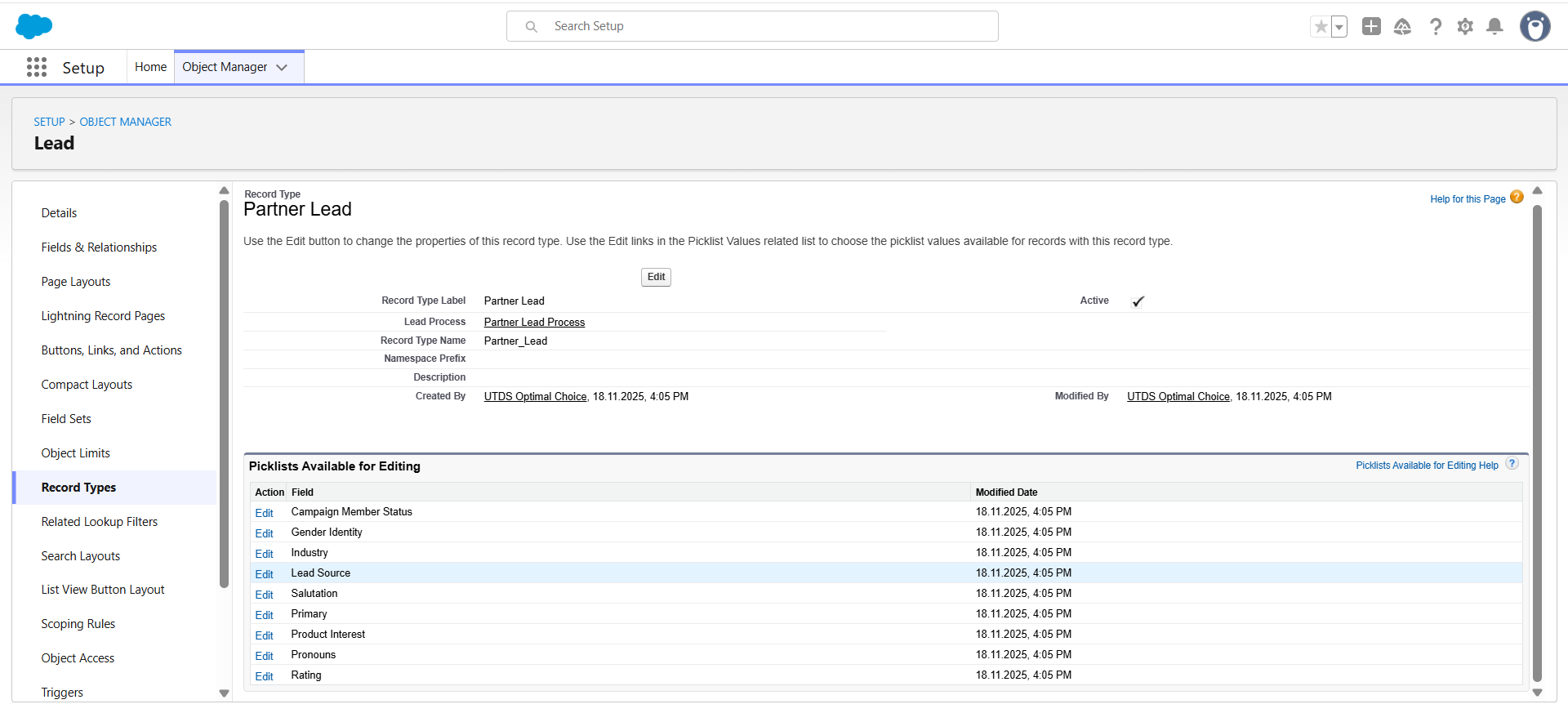Open the Global Actions plus icon
The width and height of the screenshot is (1568, 713).
pyautogui.click(x=1371, y=26)
